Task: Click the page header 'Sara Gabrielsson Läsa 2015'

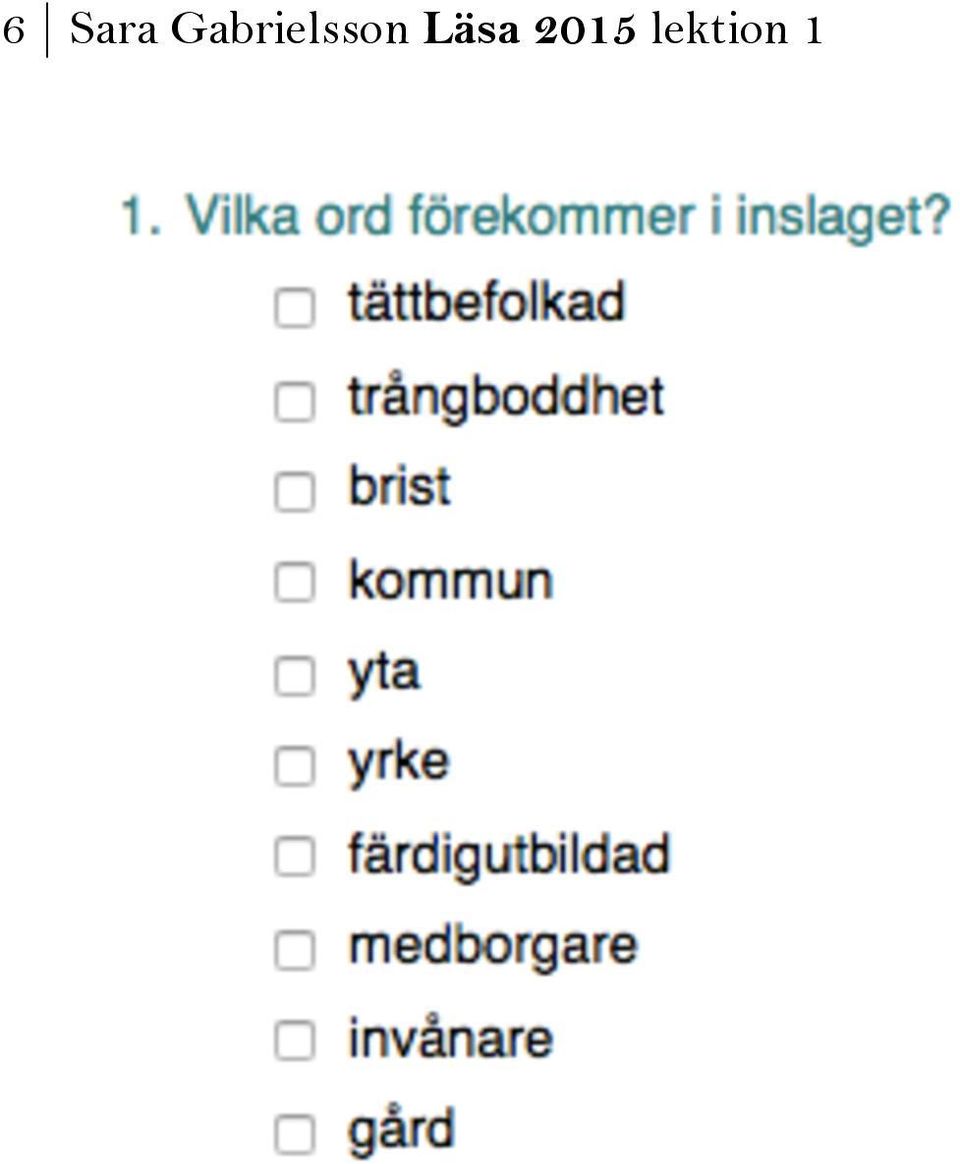Action: 353,30
